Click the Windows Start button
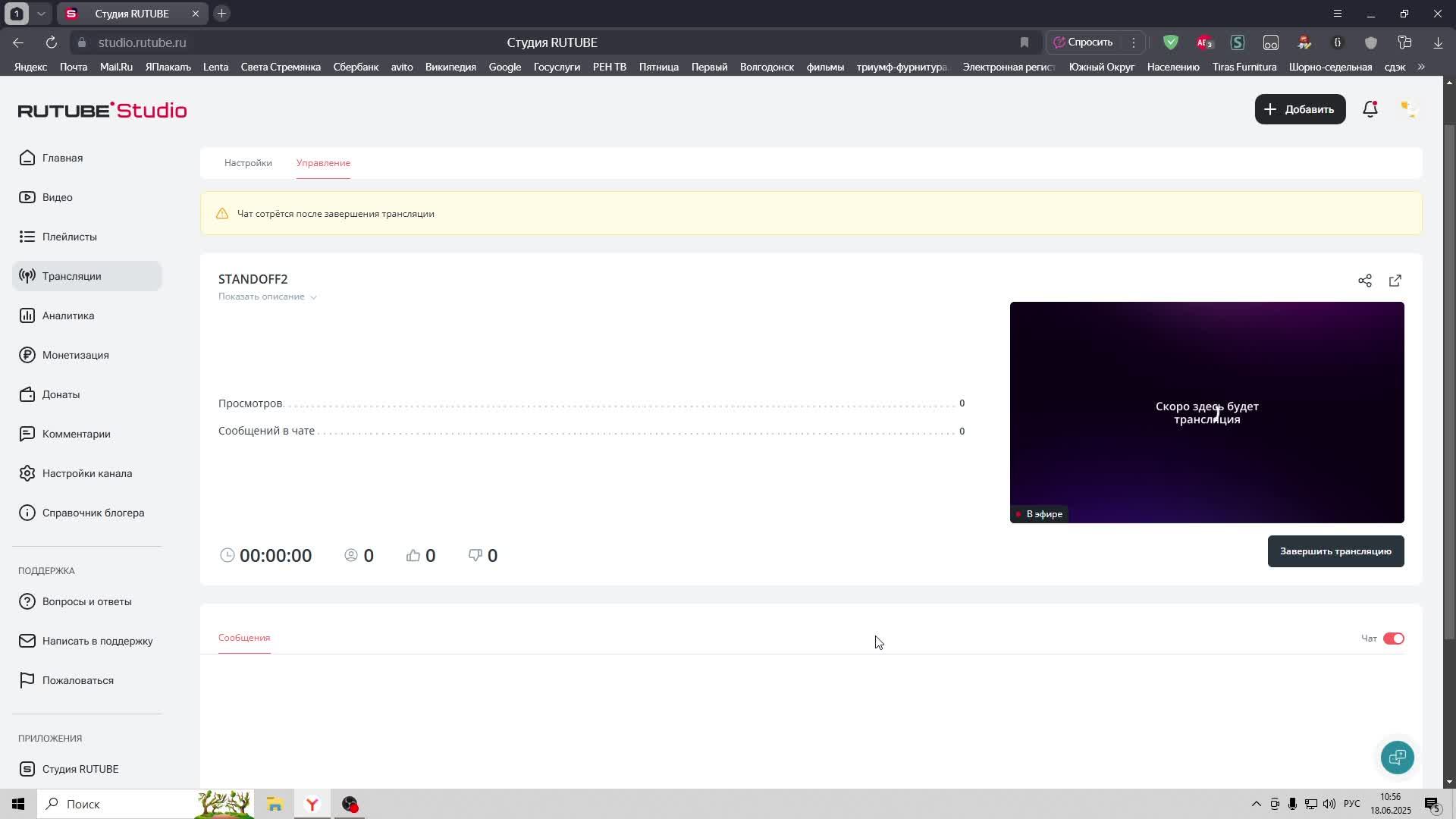 pos(18,804)
